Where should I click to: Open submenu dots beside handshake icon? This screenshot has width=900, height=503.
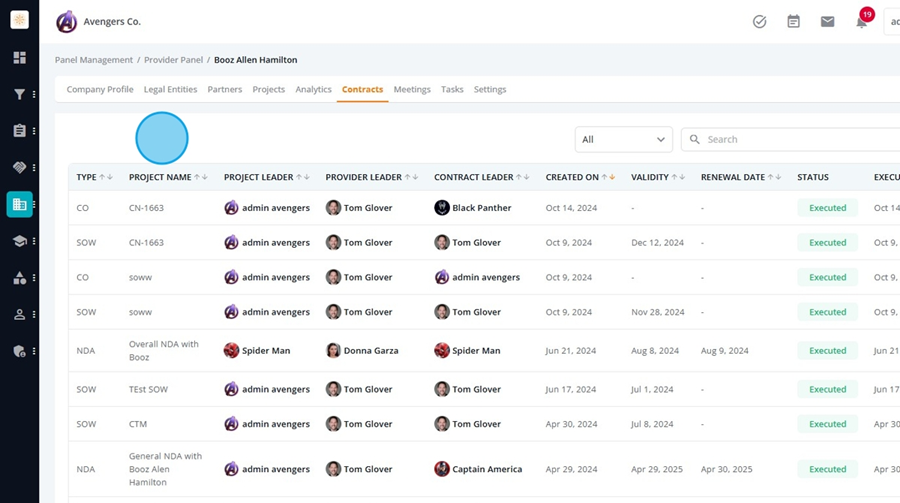coord(34,168)
